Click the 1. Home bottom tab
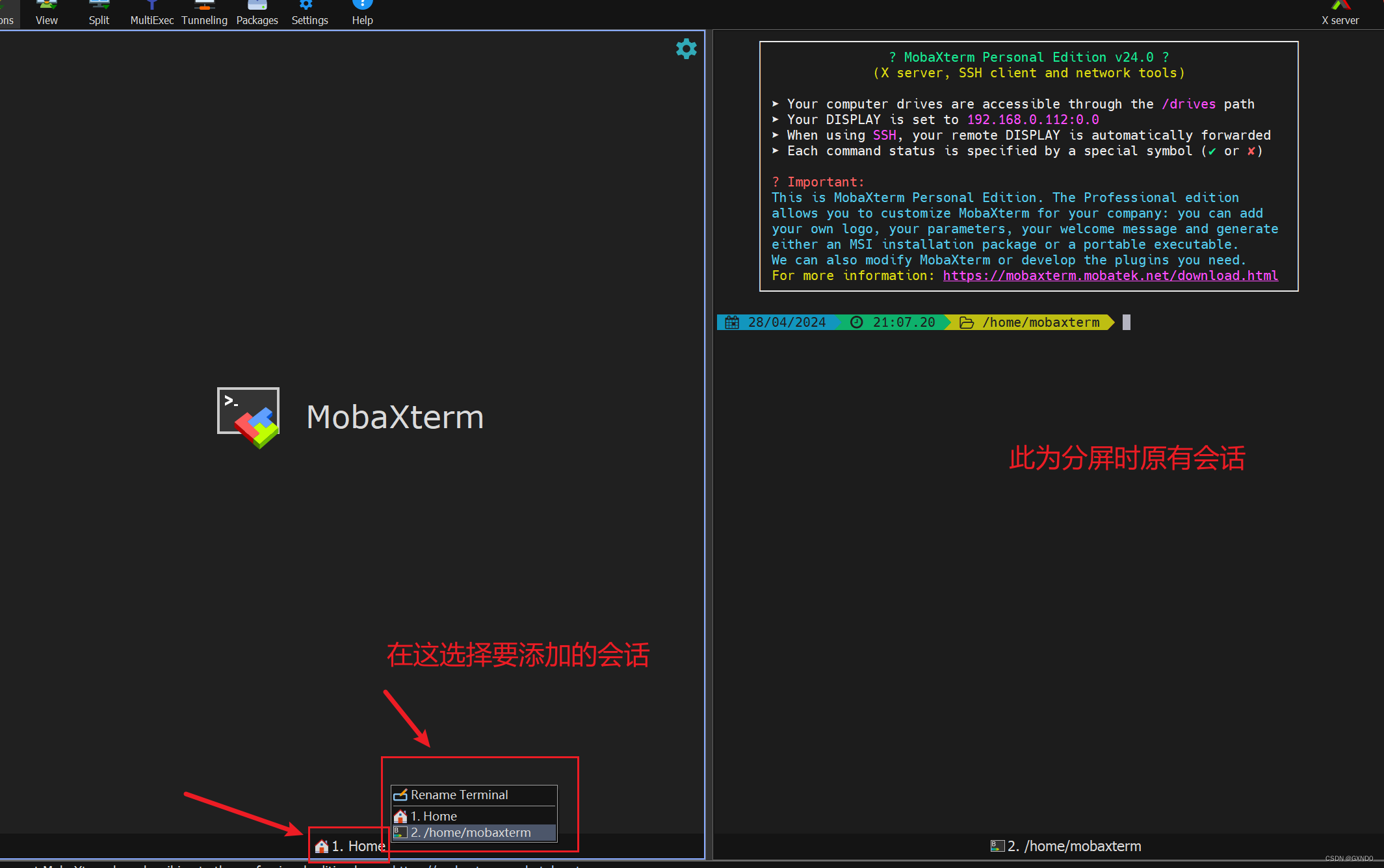 351,846
